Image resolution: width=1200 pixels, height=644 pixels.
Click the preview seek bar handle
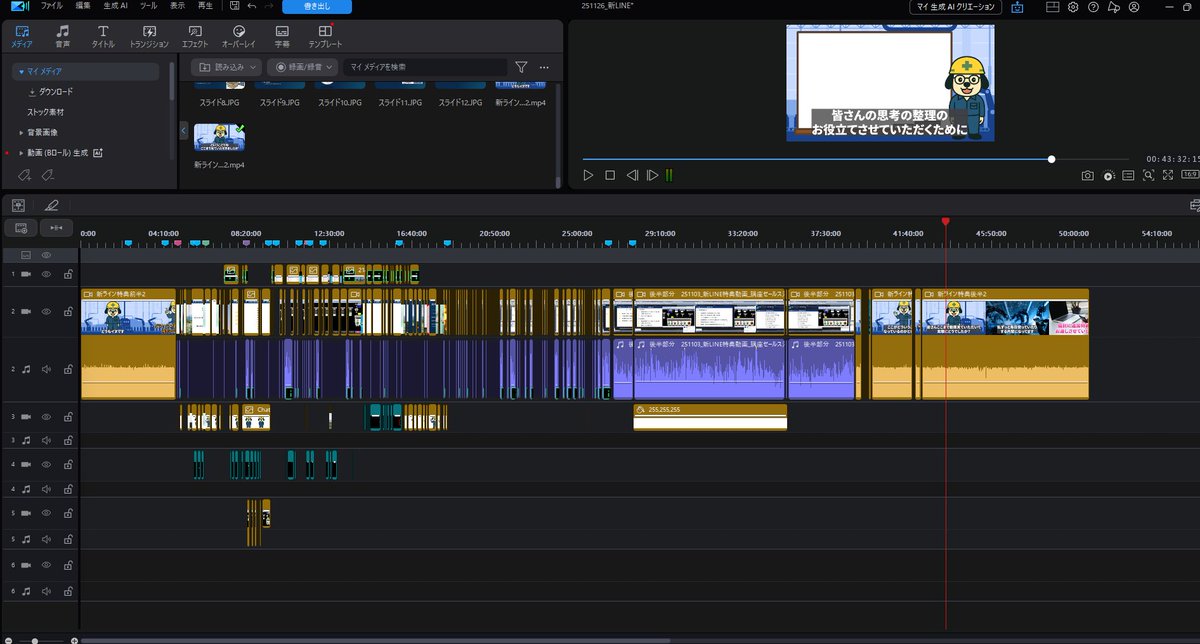(x=1051, y=159)
